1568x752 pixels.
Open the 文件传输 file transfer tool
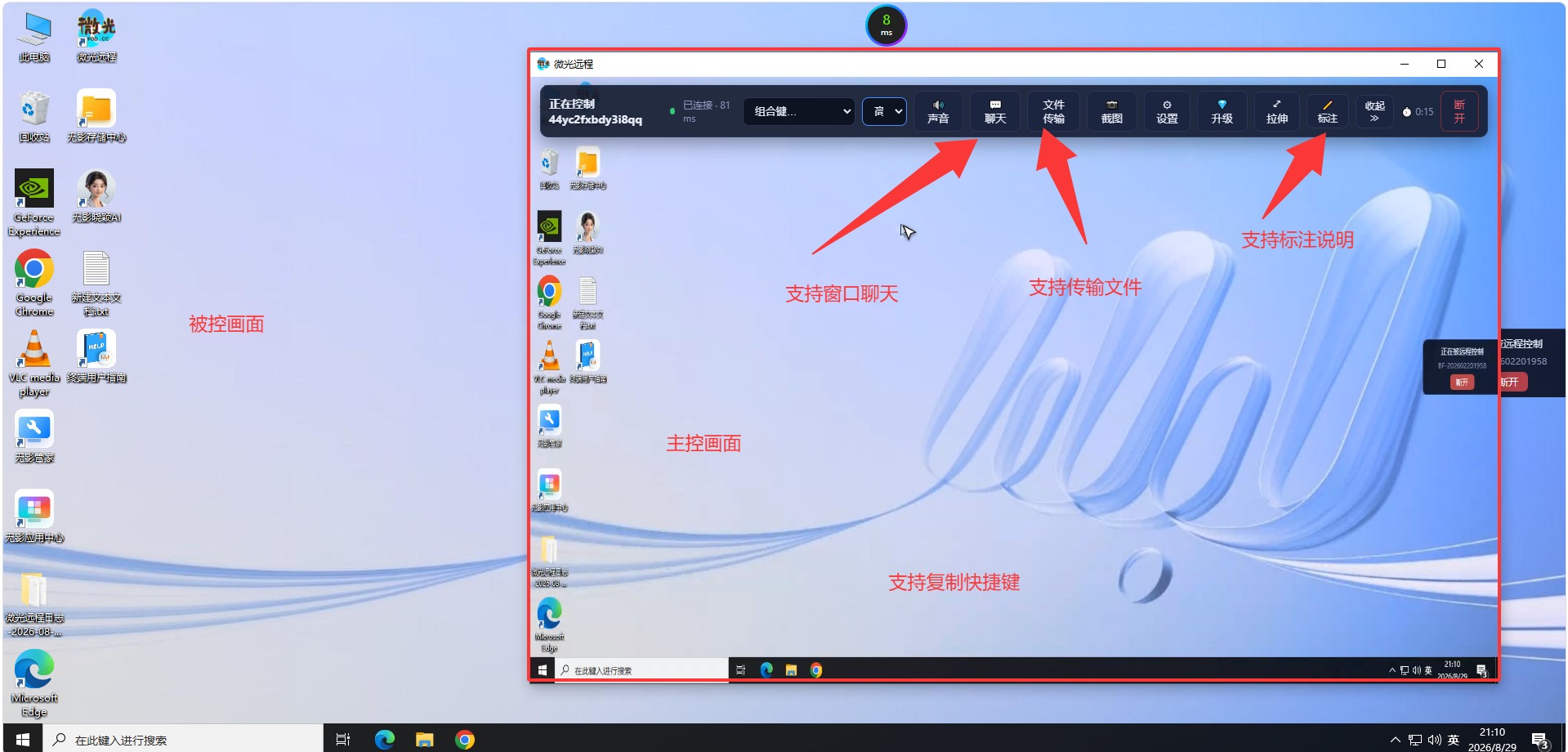[x=1053, y=111]
